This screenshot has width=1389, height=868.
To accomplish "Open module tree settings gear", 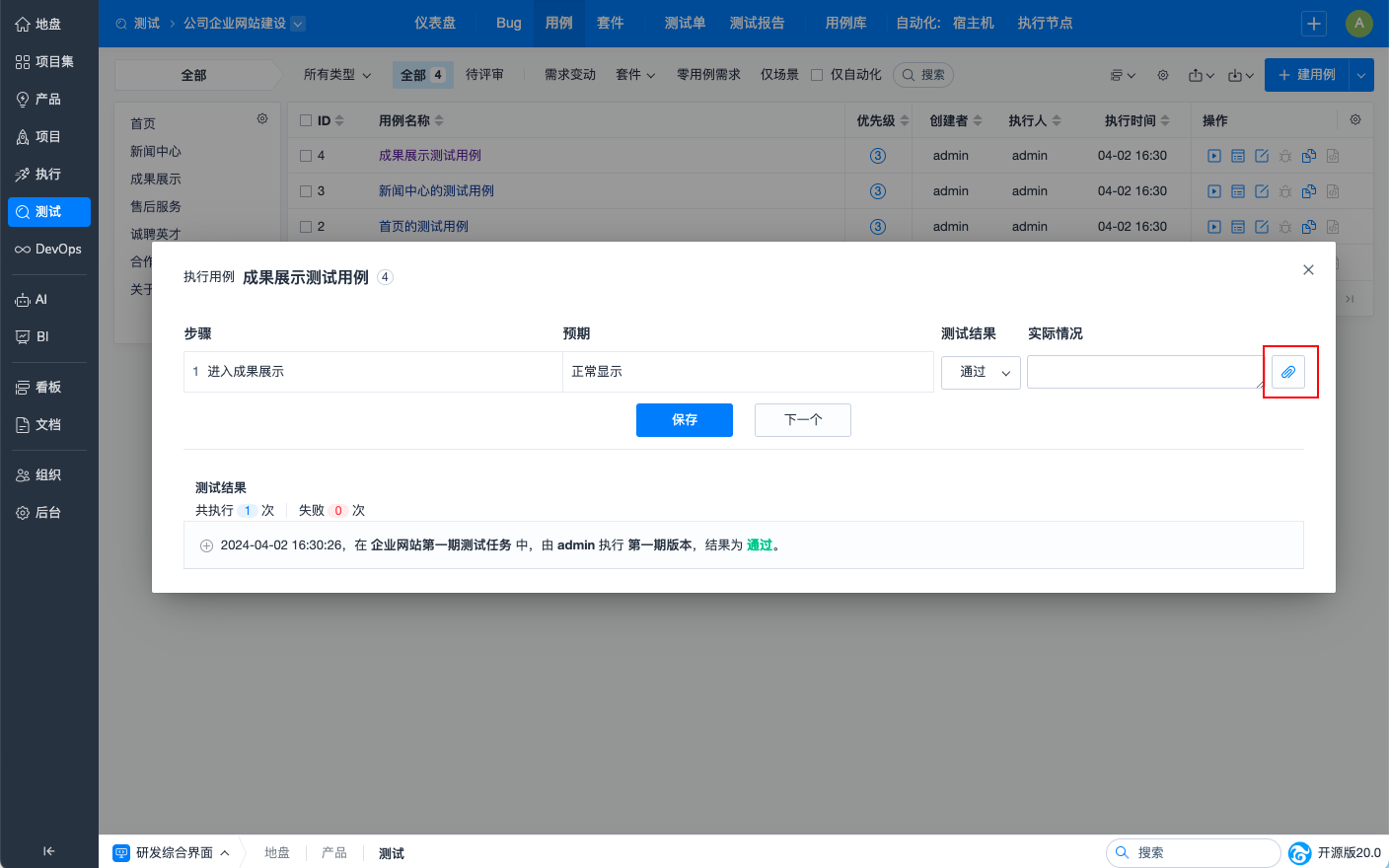I will tap(262, 118).
